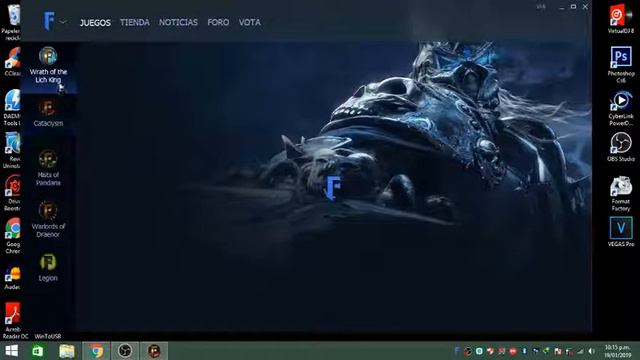Close the launcher window
Screen dimensions: 640x360
pos(585,7)
